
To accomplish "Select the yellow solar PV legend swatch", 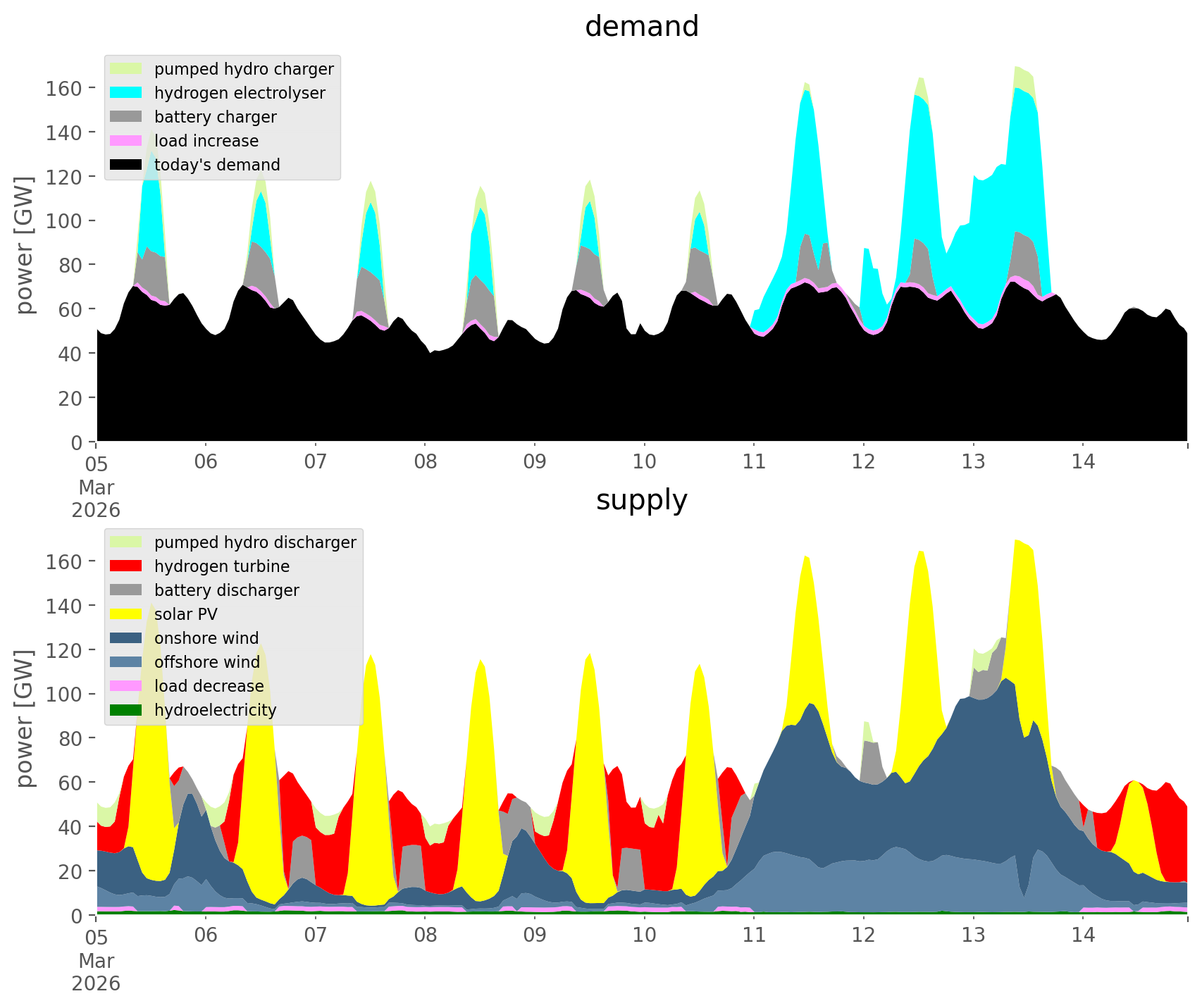I will (126, 614).
